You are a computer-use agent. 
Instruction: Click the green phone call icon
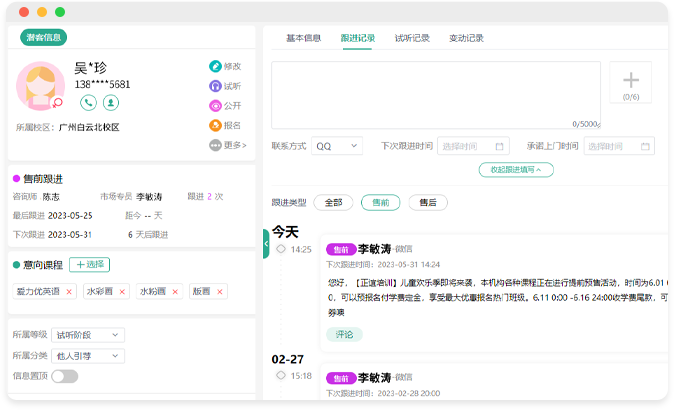pyautogui.click(x=88, y=103)
